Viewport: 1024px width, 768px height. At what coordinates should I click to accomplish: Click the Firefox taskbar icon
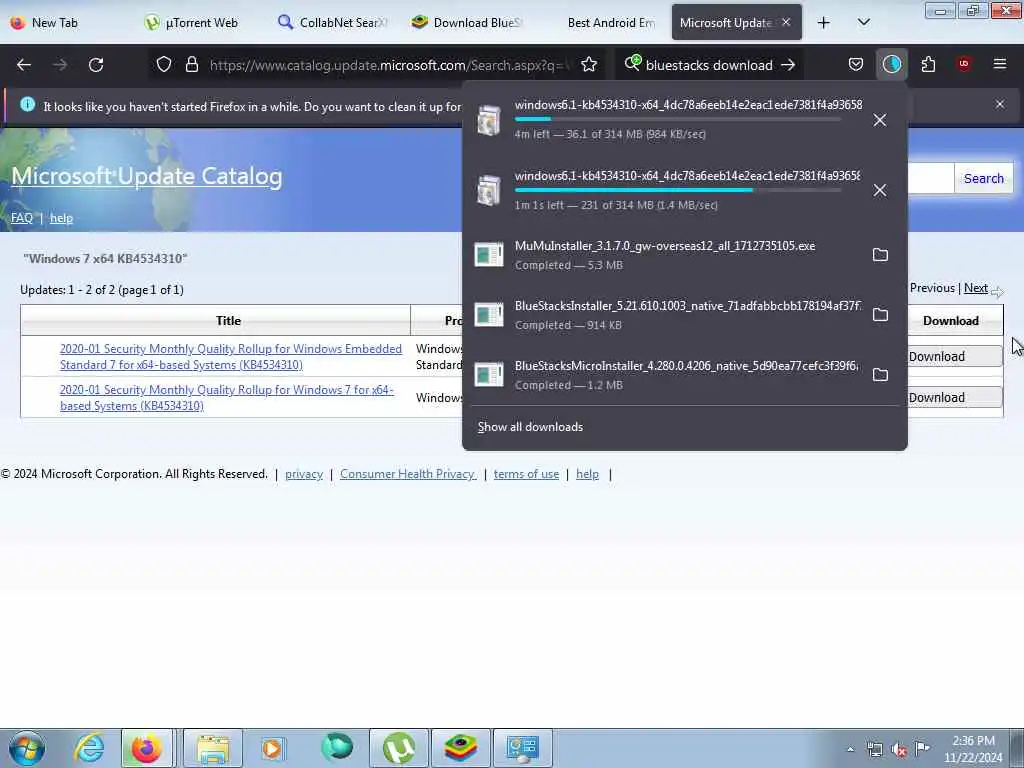[146, 748]
